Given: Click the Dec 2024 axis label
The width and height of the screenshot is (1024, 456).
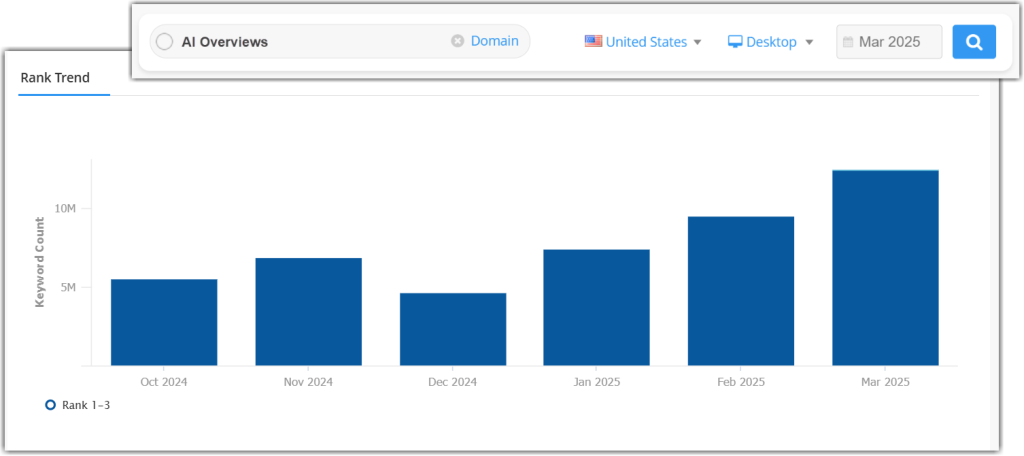Looking at the screenshot, I should point(453,382).
